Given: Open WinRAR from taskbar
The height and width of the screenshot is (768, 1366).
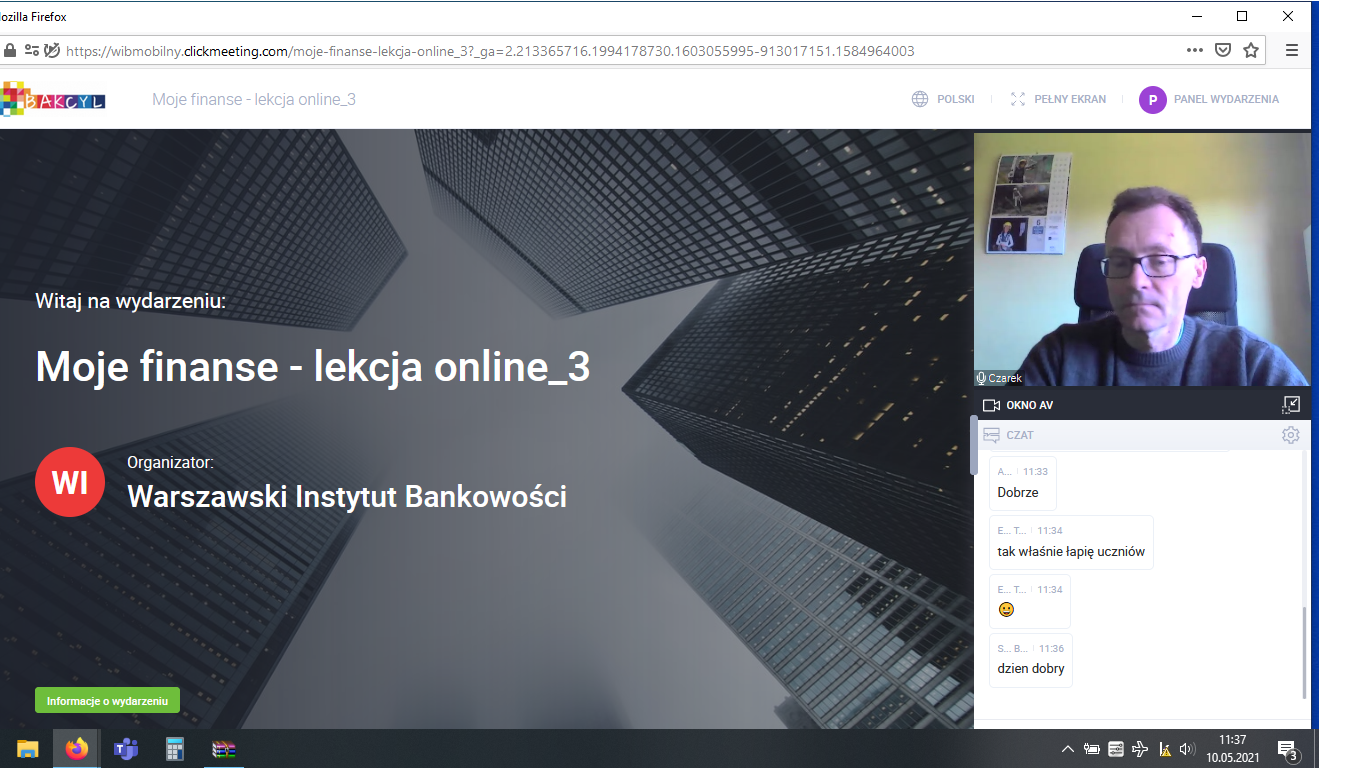Looking at the screenshot, I should pyautogui.click(x=223, y=748).
